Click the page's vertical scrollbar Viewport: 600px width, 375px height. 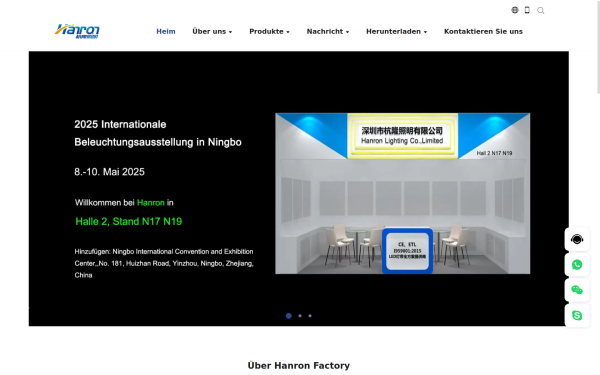[x=598, y=47]
